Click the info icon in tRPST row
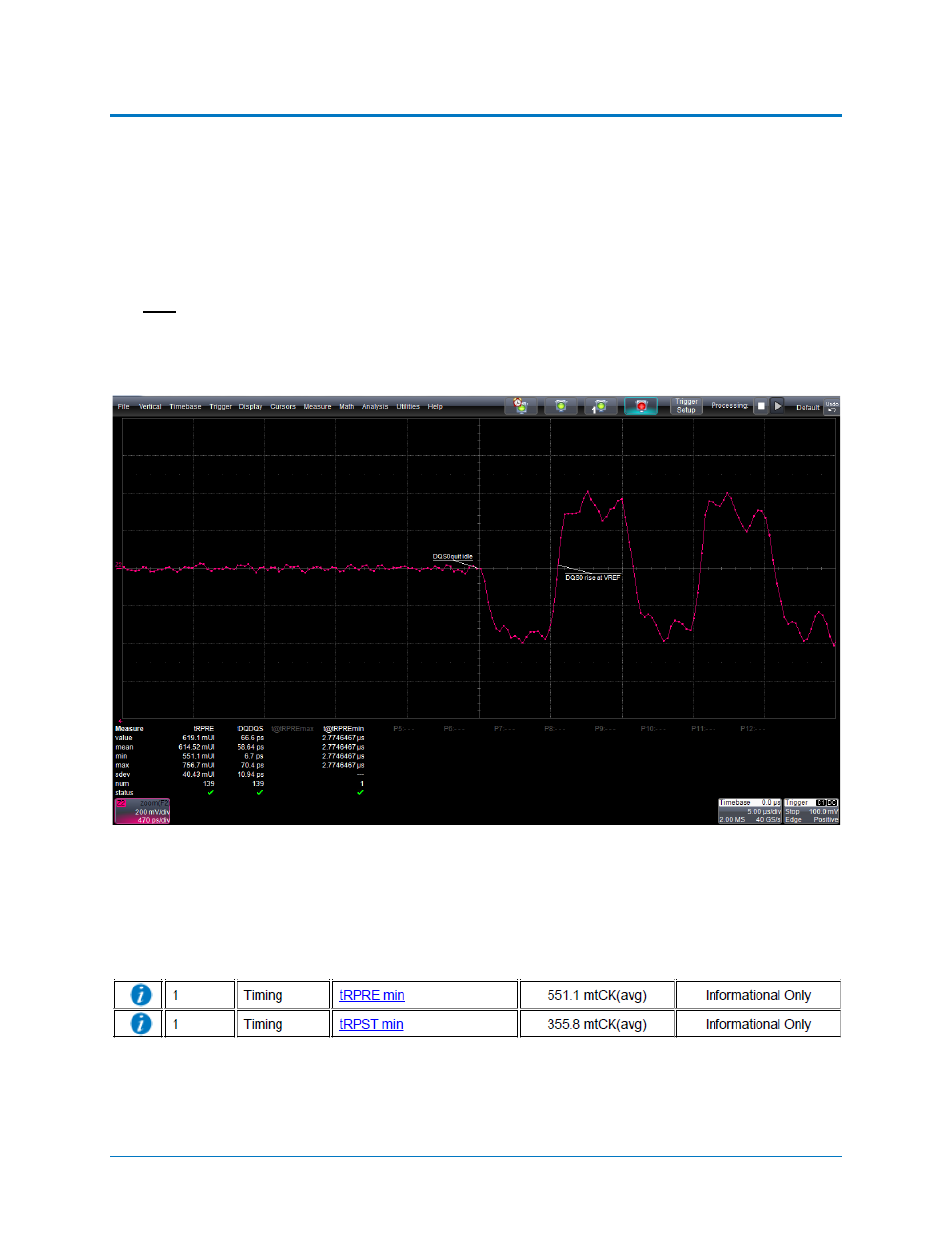Image resolution: width=952 pixels, height=1233 pixels. point(141,1024)
